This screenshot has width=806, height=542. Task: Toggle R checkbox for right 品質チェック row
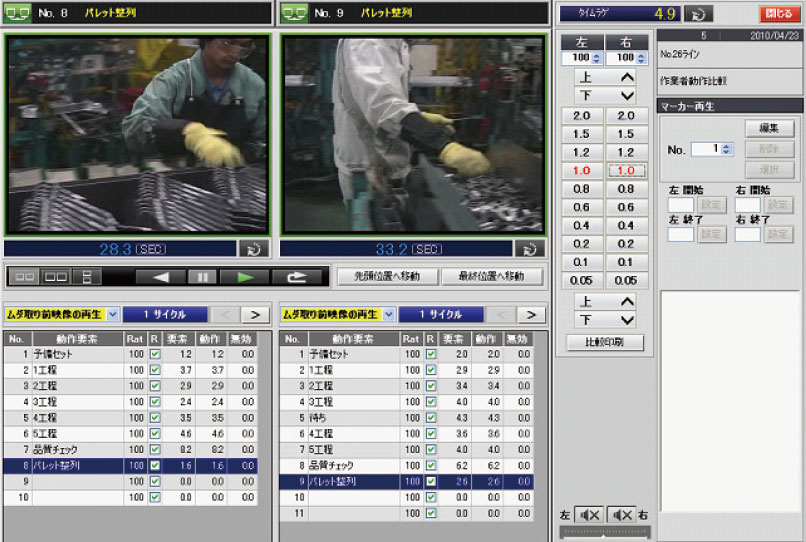(x=431, y=466)
